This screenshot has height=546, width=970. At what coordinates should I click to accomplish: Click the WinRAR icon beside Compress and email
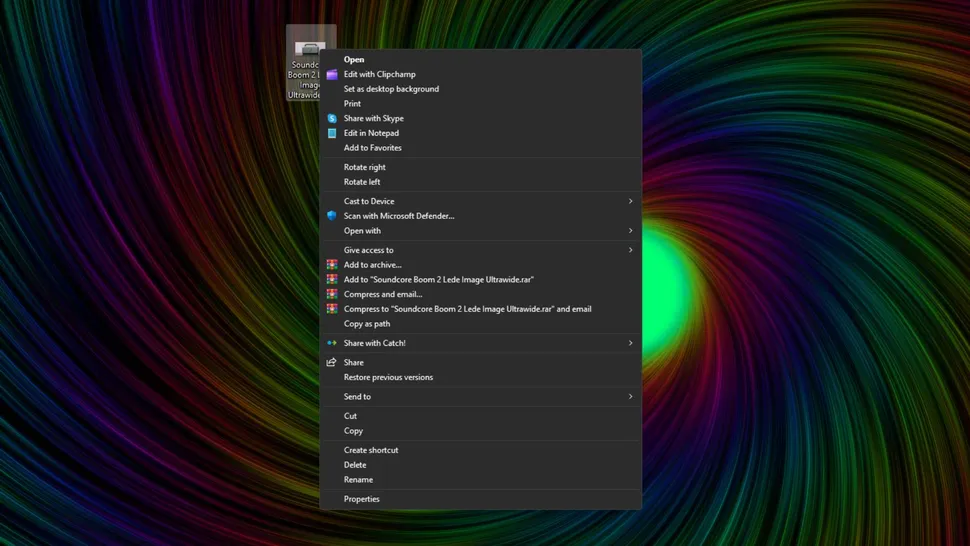coord(332,294)
